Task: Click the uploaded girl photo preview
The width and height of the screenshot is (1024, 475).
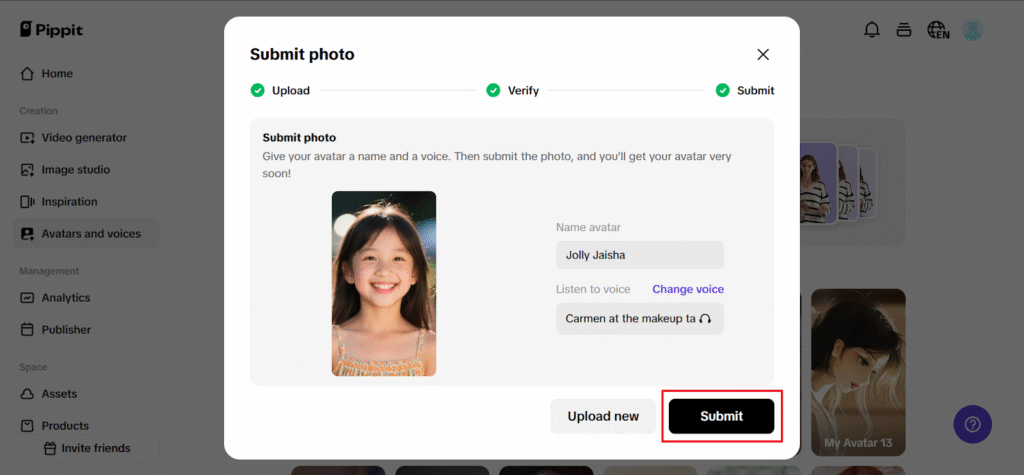Action: 384,284
